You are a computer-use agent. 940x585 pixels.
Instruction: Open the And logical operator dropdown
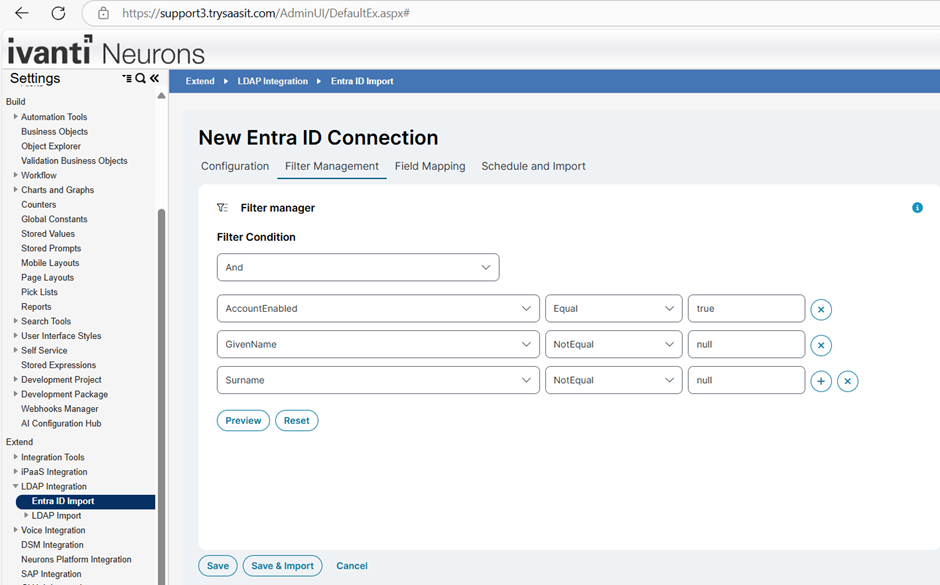357,267
